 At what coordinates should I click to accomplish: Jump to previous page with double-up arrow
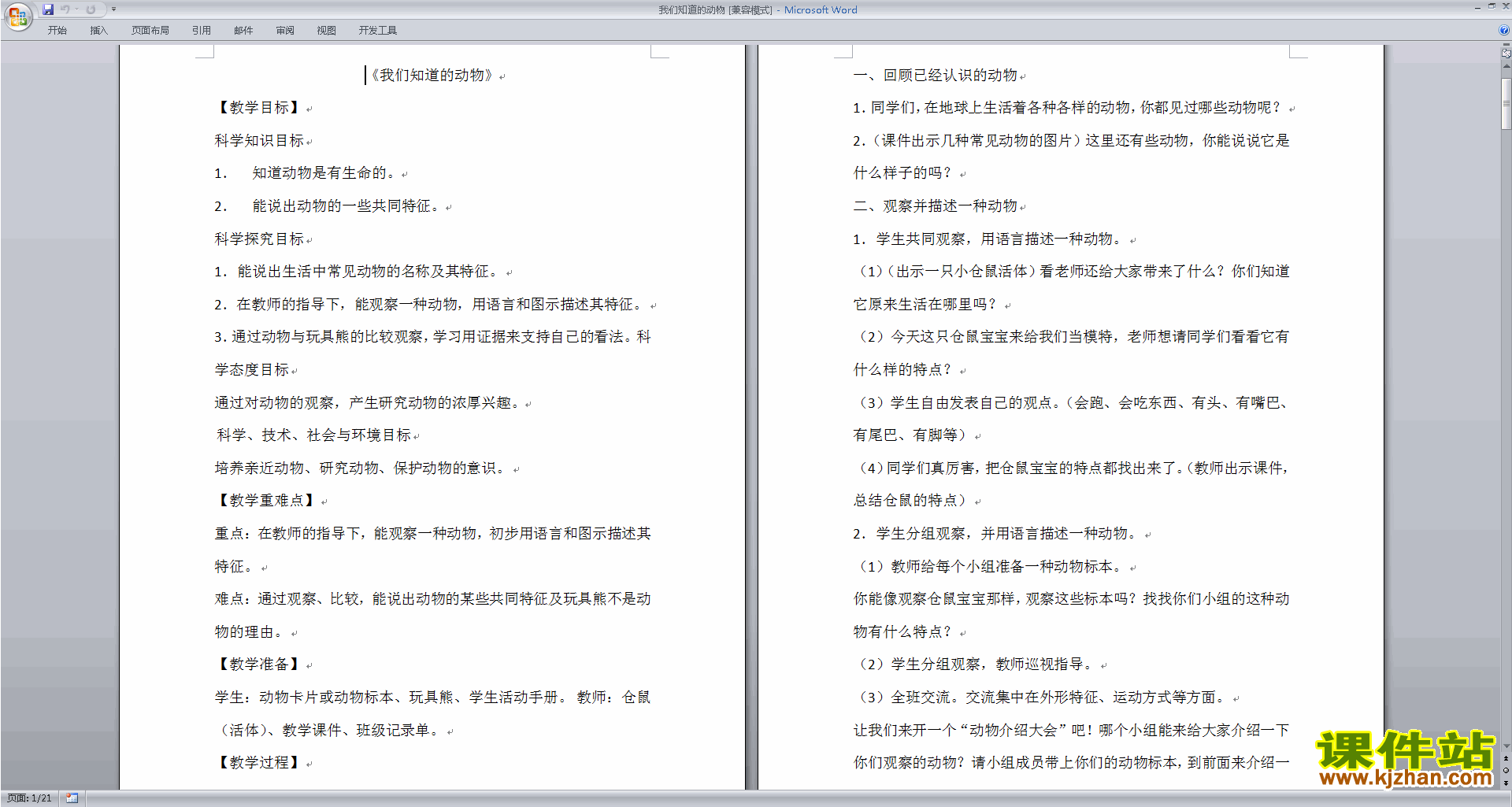1506,758
